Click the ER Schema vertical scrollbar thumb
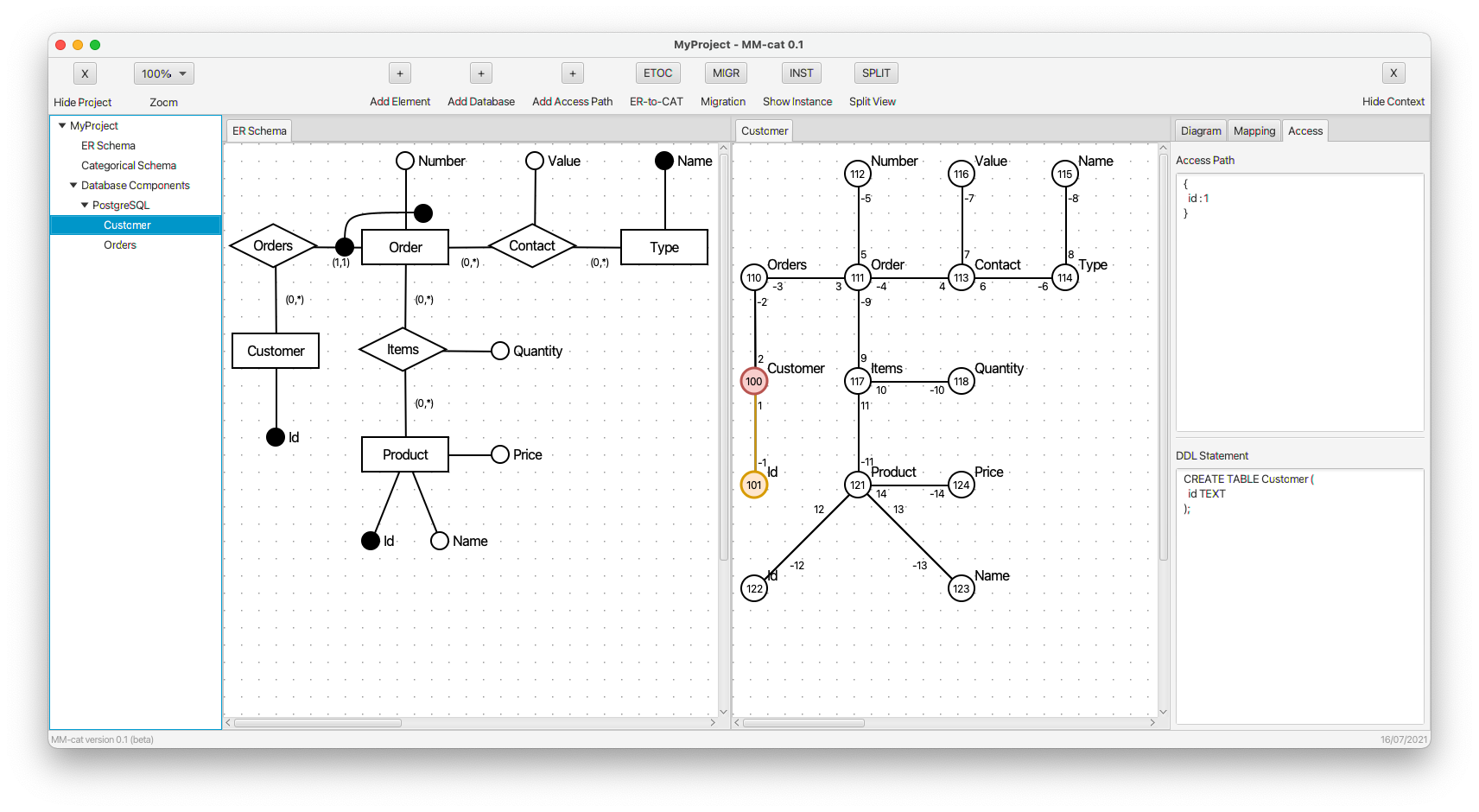Viewport: 1479px width, 812px height. pyautogui.click(x=724, y=356)
